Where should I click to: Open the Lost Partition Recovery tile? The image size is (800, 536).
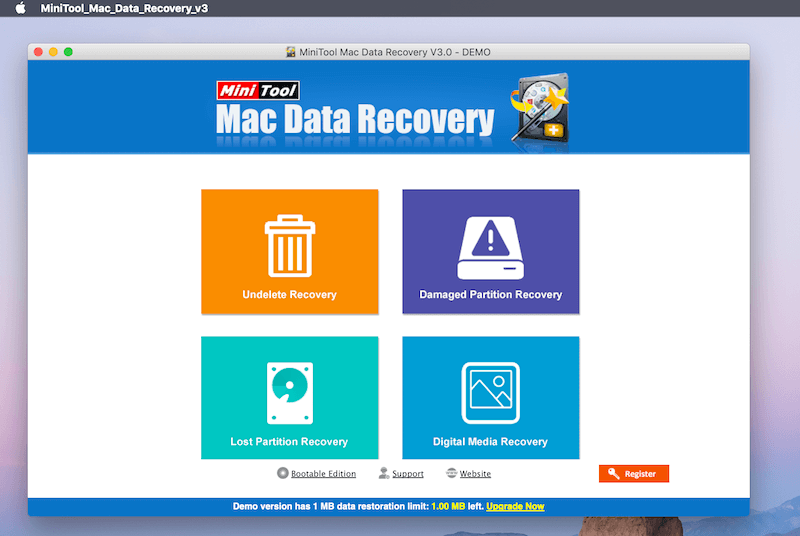pyautogui.click(x=289, y=398)
